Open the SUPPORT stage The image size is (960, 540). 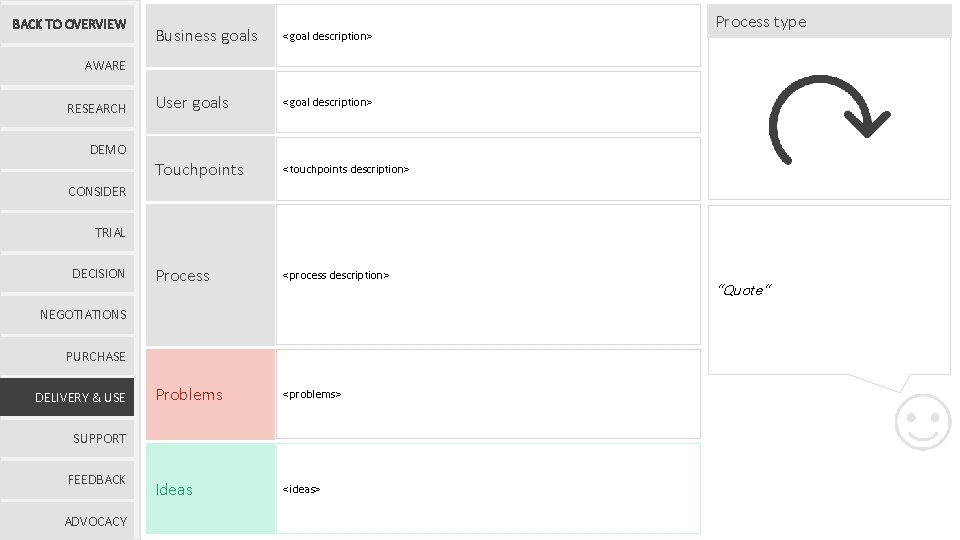[x=68, y=439]
